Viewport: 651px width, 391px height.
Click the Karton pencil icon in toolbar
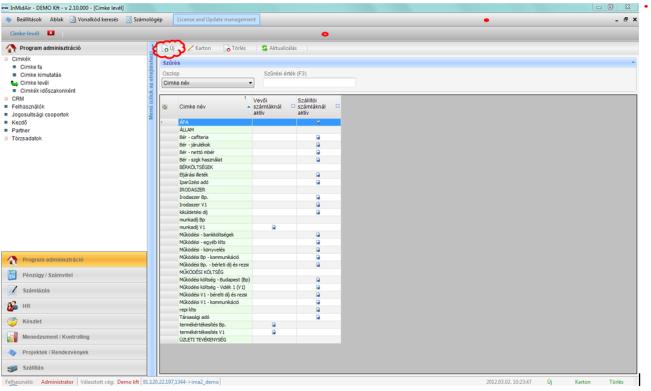[x=191, y=49]
